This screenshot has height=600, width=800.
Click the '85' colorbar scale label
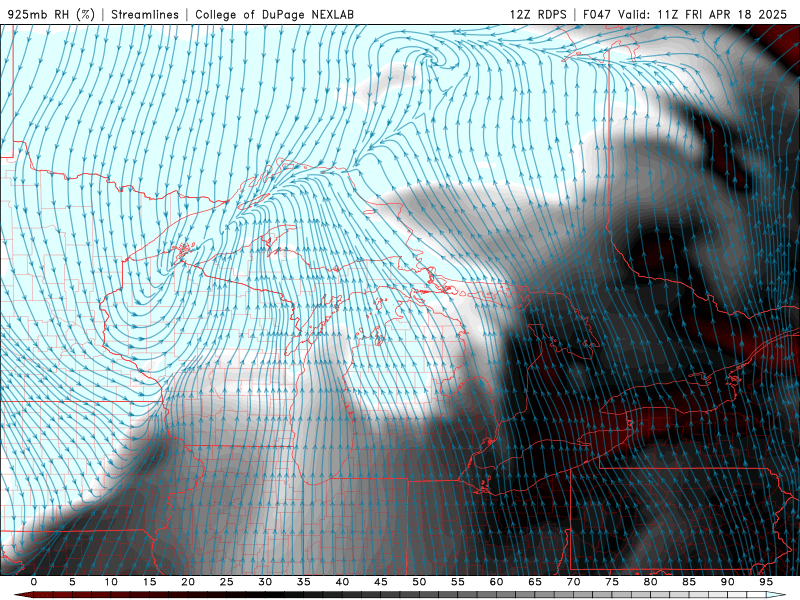[x=689, y=582]
